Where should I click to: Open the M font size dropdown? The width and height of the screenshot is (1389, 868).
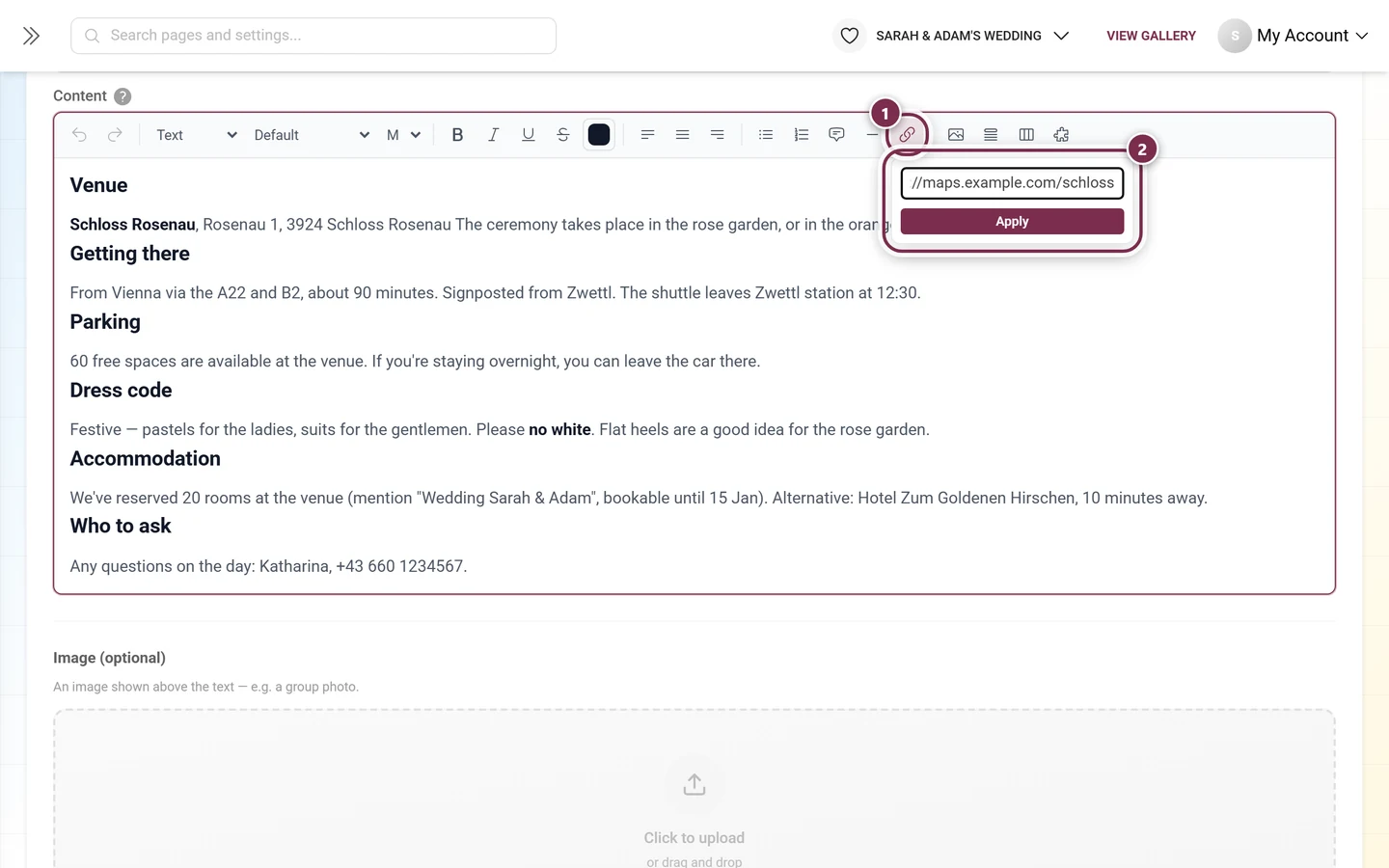click(x=403, y=135)
